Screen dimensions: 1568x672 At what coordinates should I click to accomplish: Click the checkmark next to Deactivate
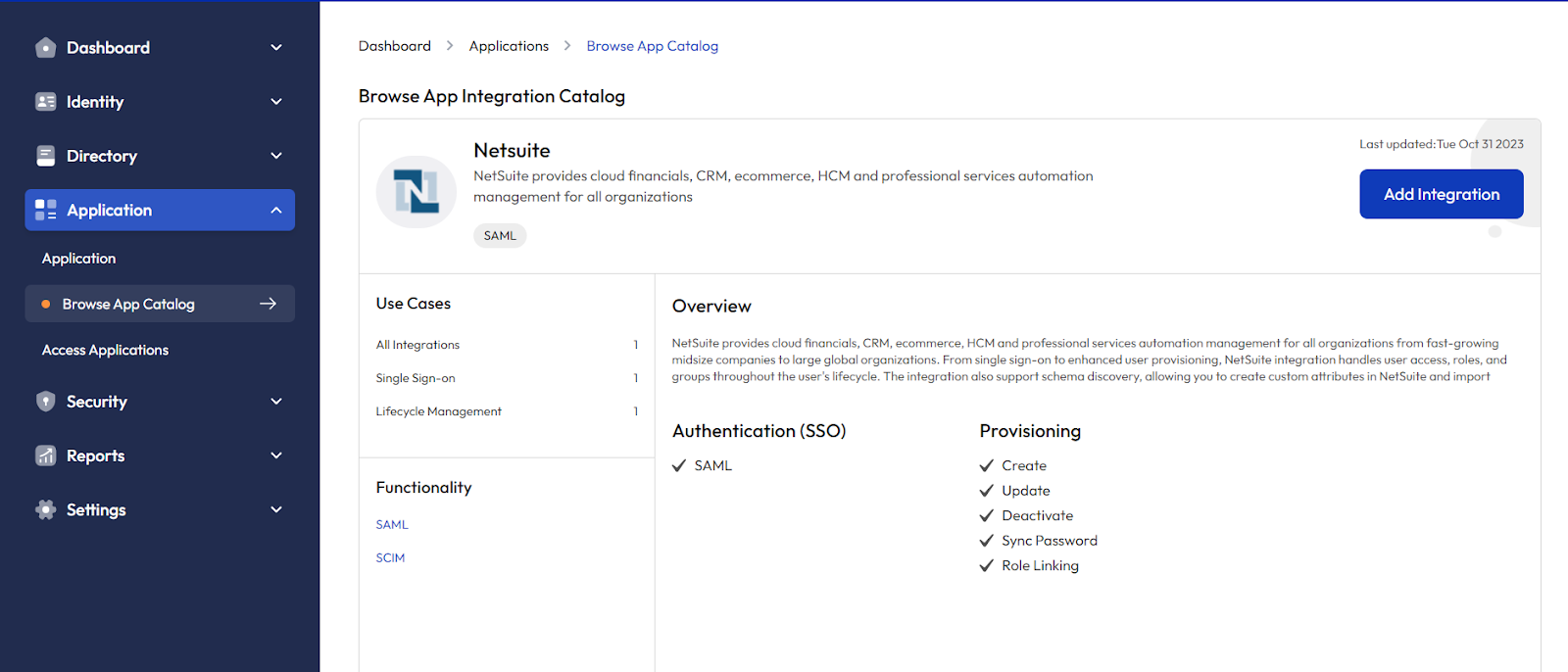pos(987,516)
